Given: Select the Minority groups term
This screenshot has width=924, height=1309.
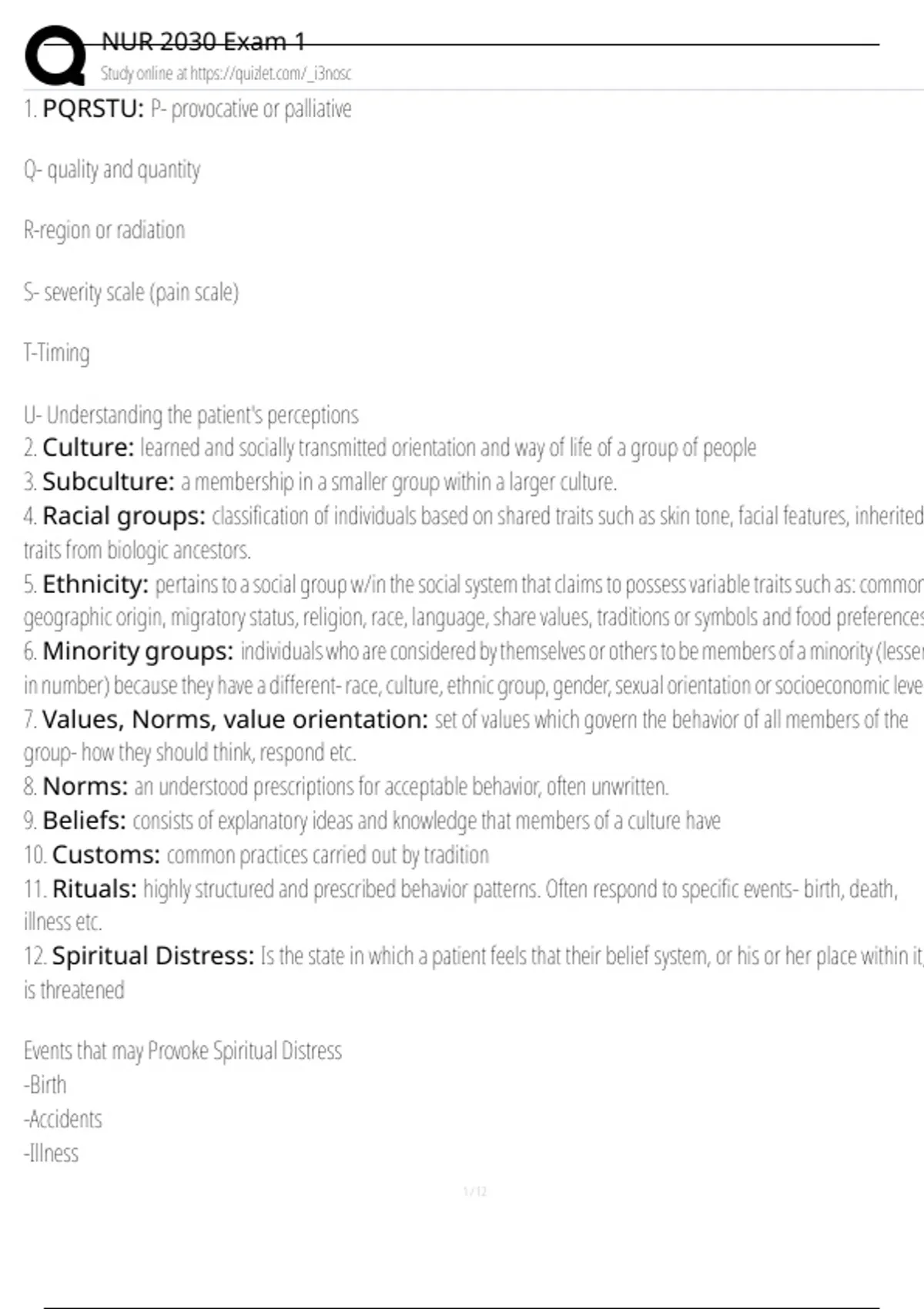Looking at the screenshot, I should pos(137,651).
